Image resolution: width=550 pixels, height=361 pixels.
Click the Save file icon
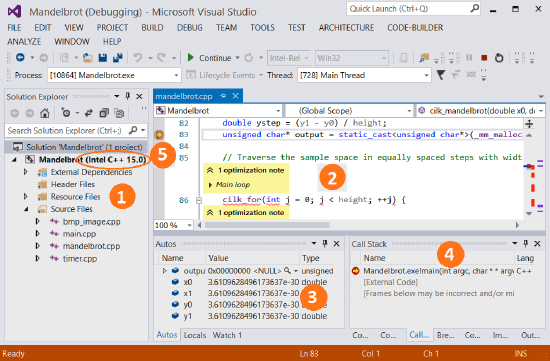(x=102, y=58)
